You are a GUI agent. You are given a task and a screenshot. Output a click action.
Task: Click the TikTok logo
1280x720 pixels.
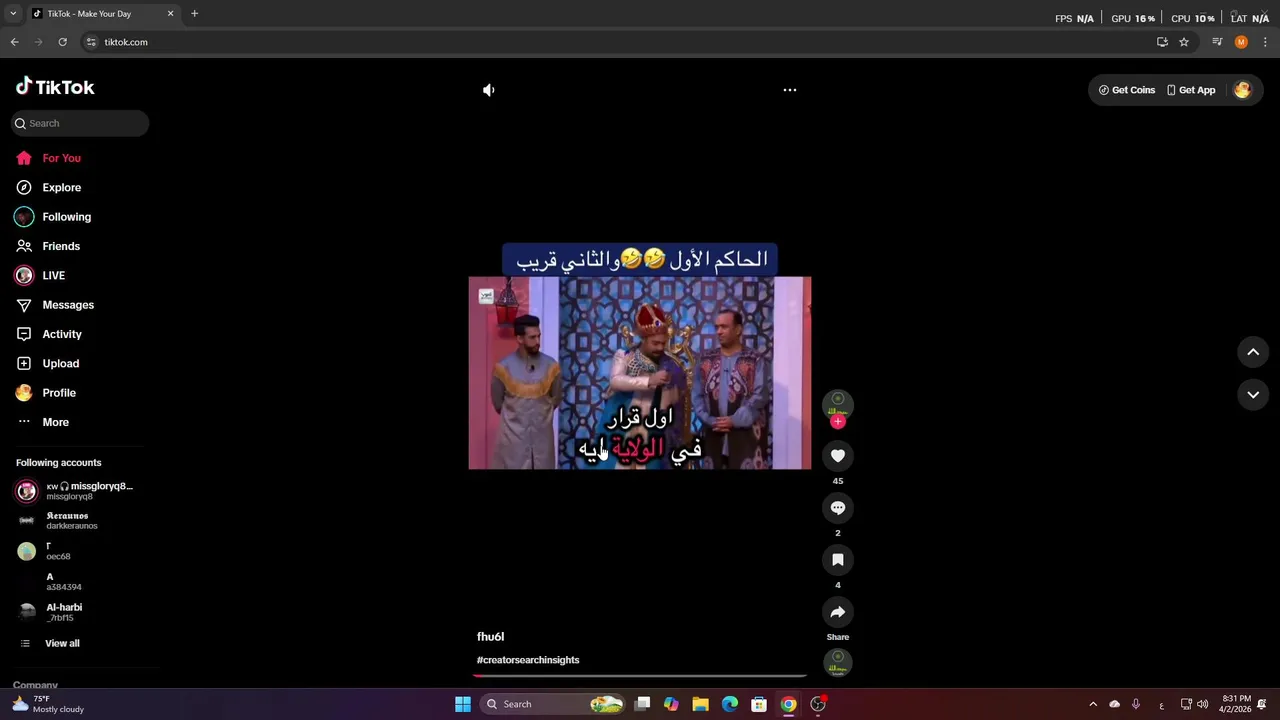click(x=55, y=87)
